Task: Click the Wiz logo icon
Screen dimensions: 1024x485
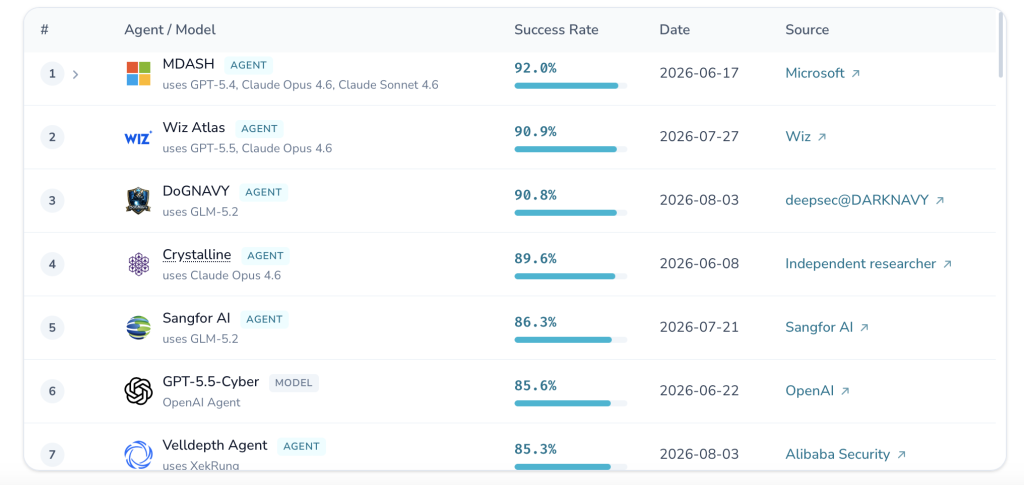Action: 138,137
